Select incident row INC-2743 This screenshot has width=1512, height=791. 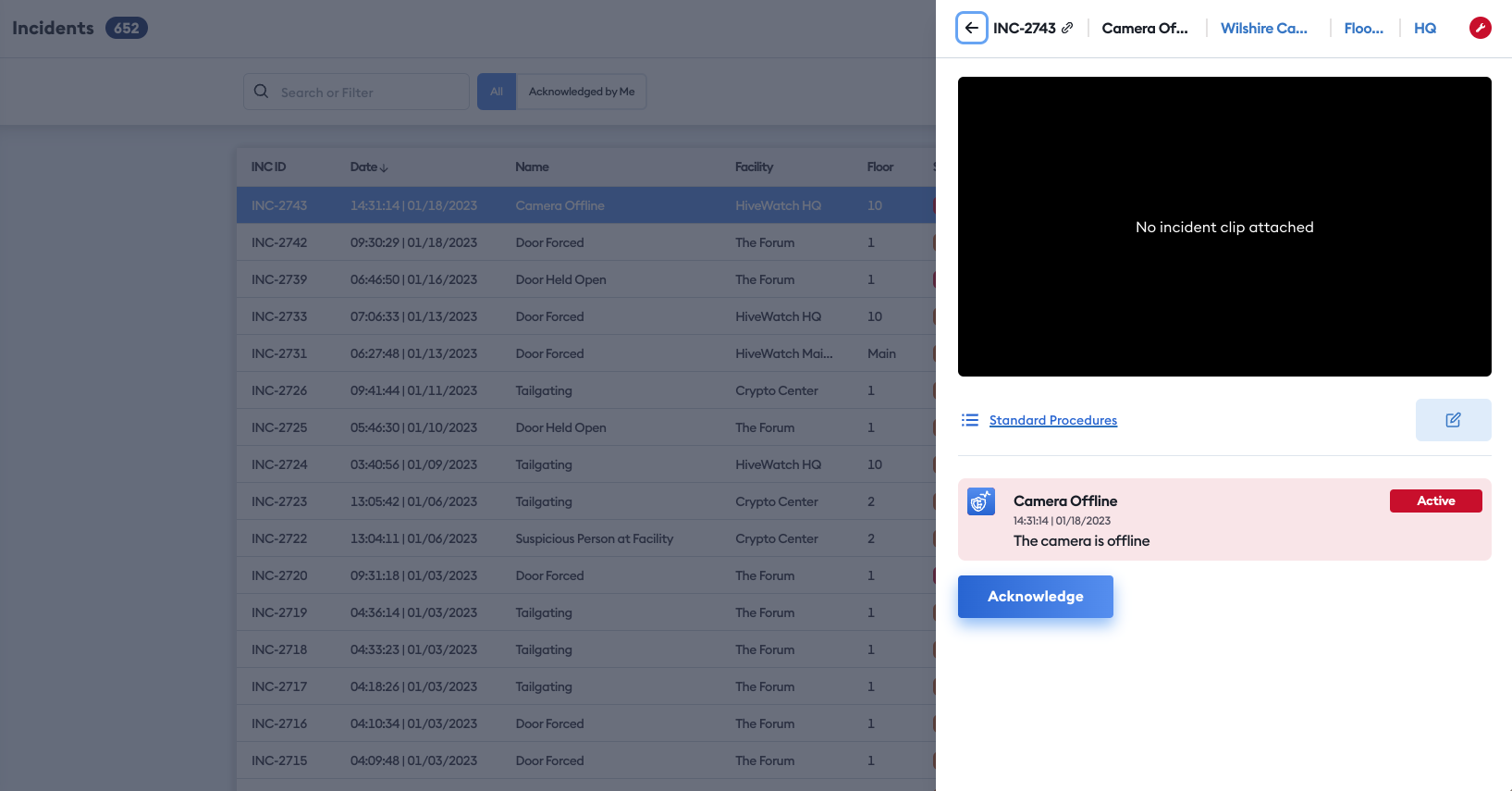click(586, 205)
